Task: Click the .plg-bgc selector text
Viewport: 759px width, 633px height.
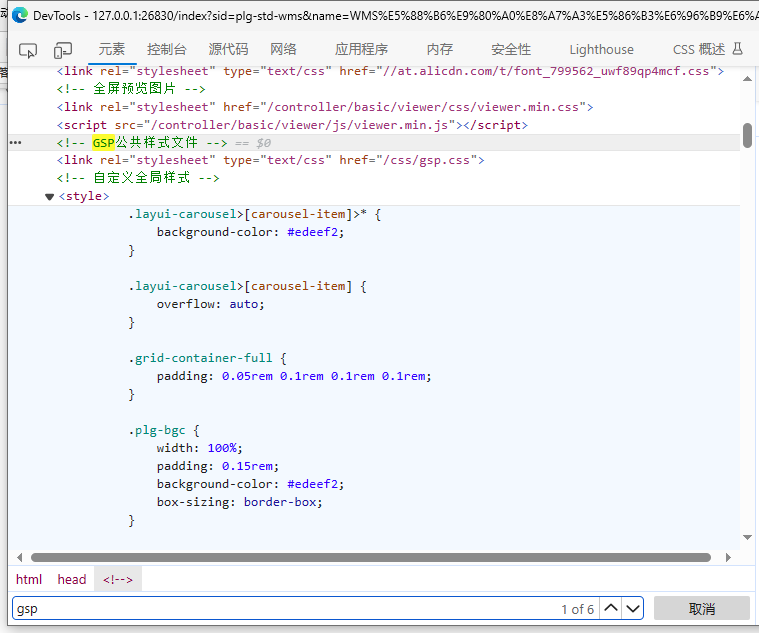Action: click(x=157, y=430)
